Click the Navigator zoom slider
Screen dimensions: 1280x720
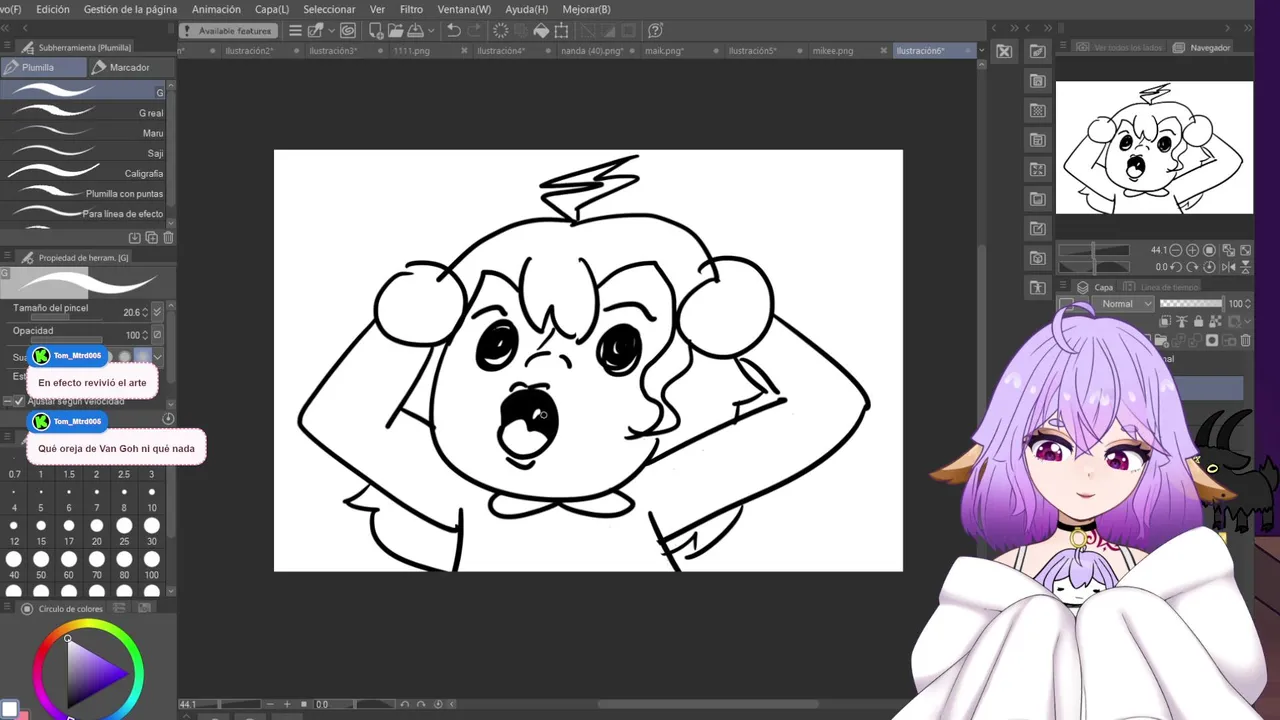point(1094,250)
